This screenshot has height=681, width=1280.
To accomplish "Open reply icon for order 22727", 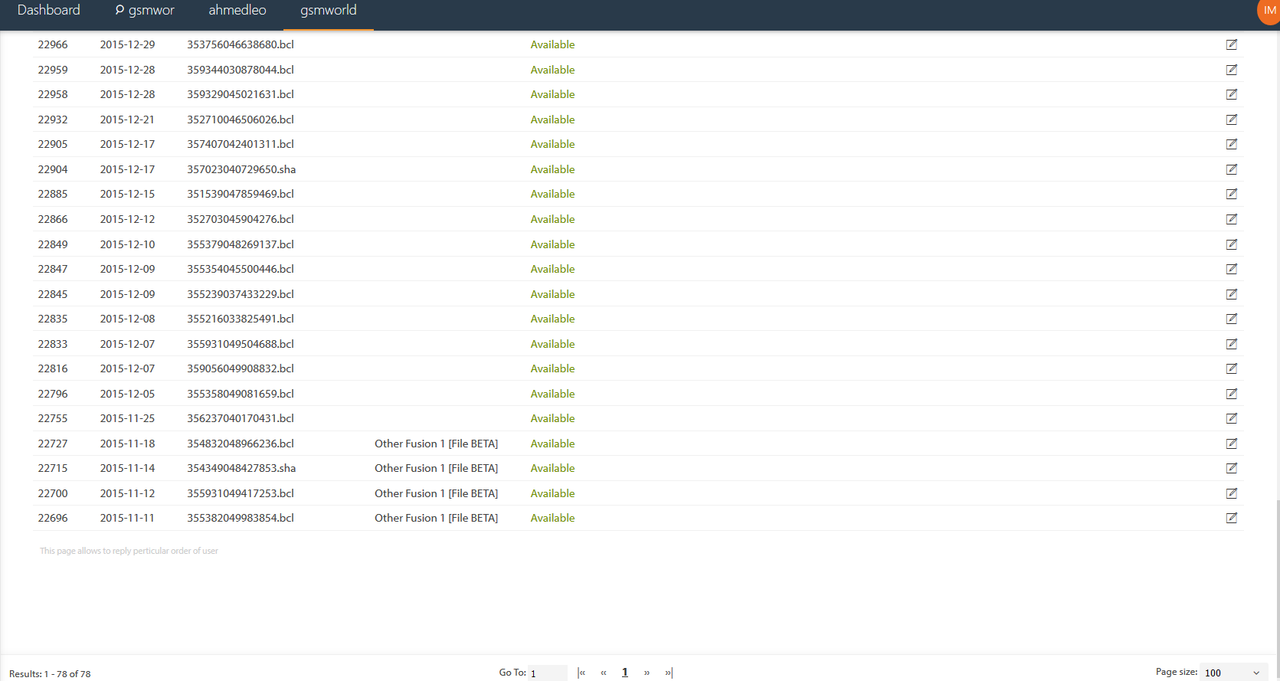I will pos(1231,443).
